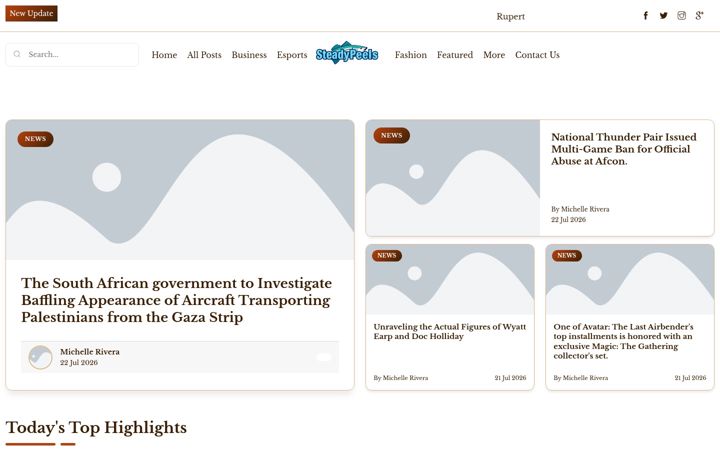Click the search magnifier icon
Image resolution: width=720 pixels, height=450 pixels.
(x=17, y=54)
